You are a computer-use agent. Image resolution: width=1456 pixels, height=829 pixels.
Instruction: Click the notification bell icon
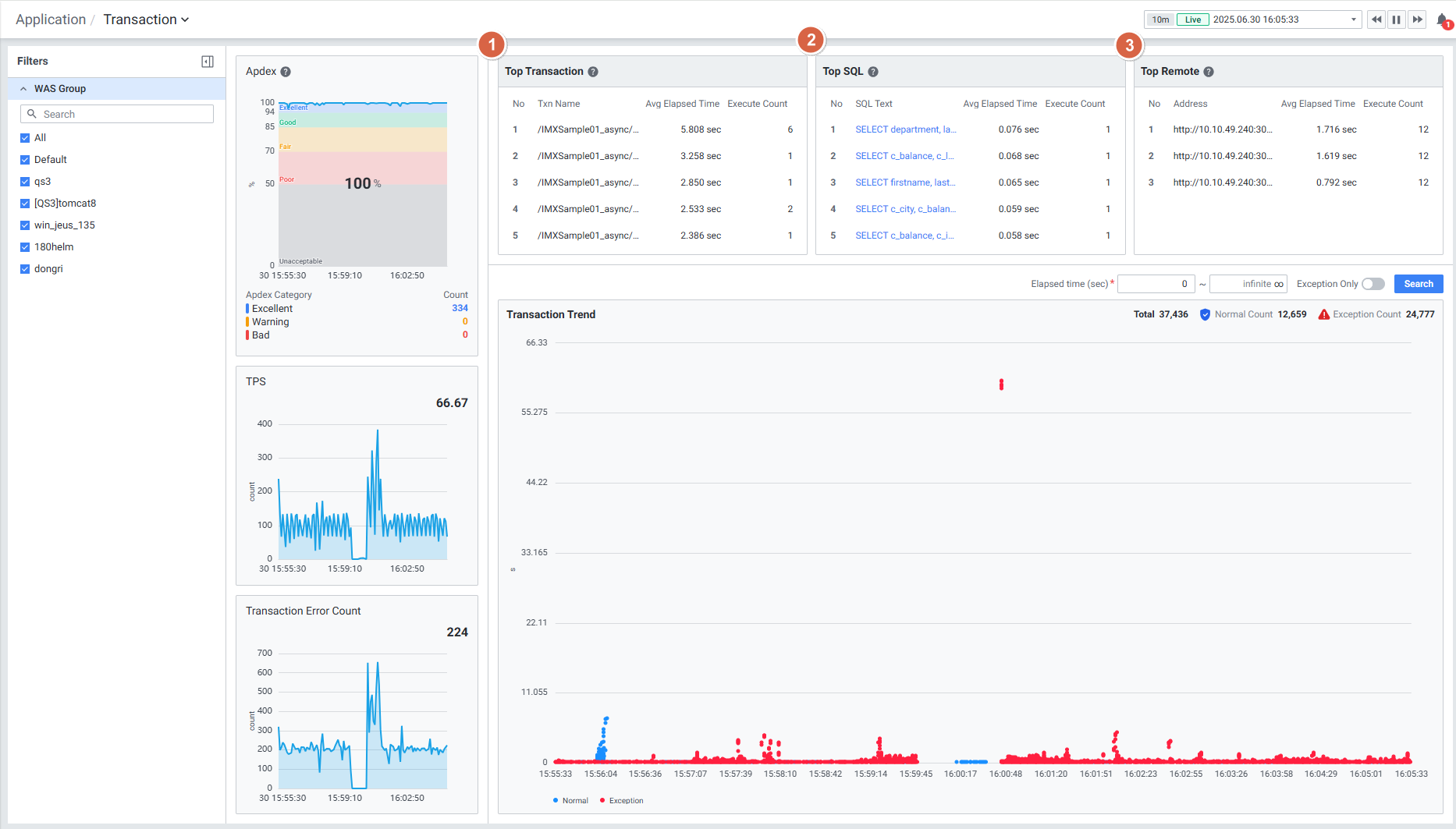coord(1442,20)
